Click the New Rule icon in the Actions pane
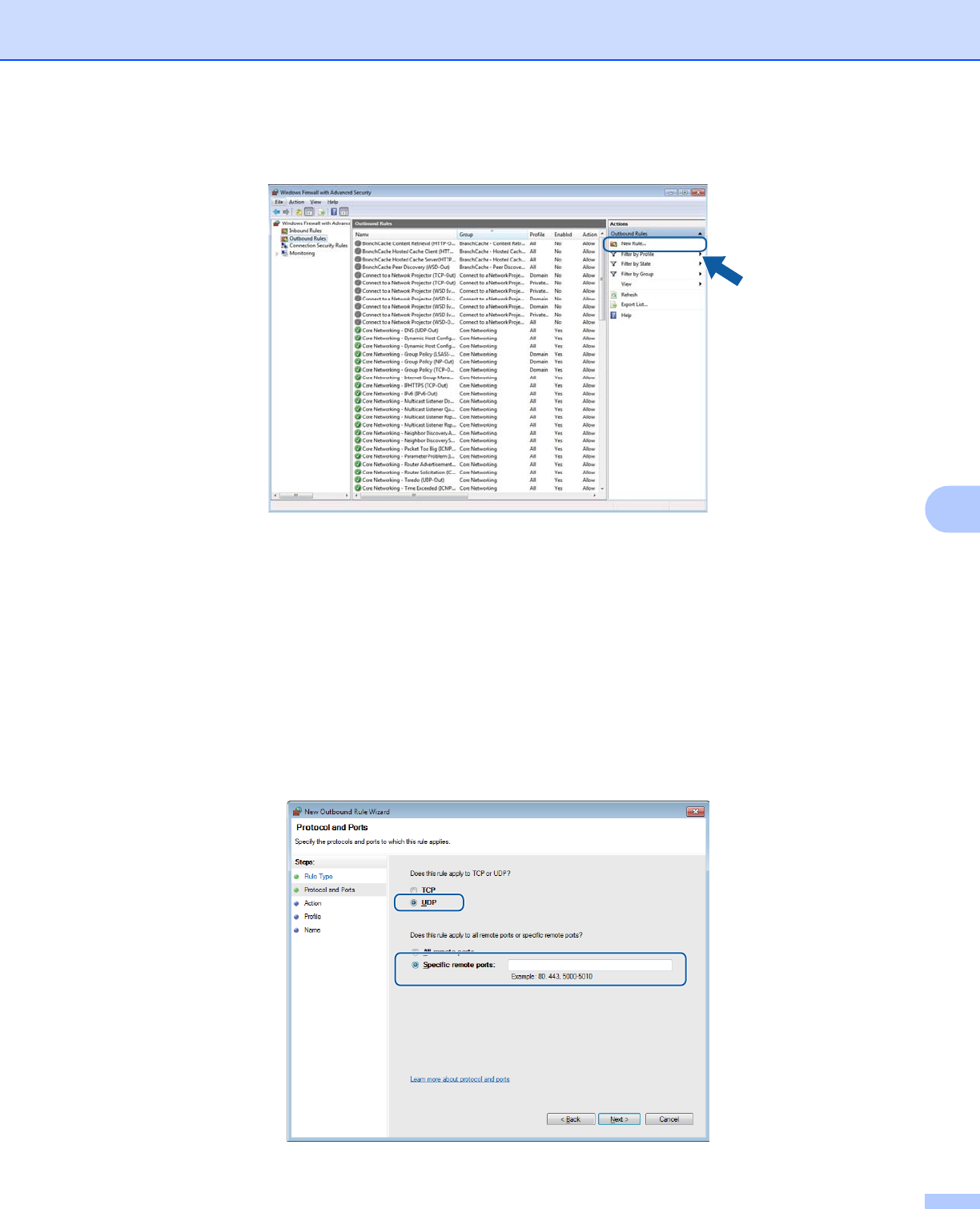This screenshot has width=980, height=1209. point(614,243)
